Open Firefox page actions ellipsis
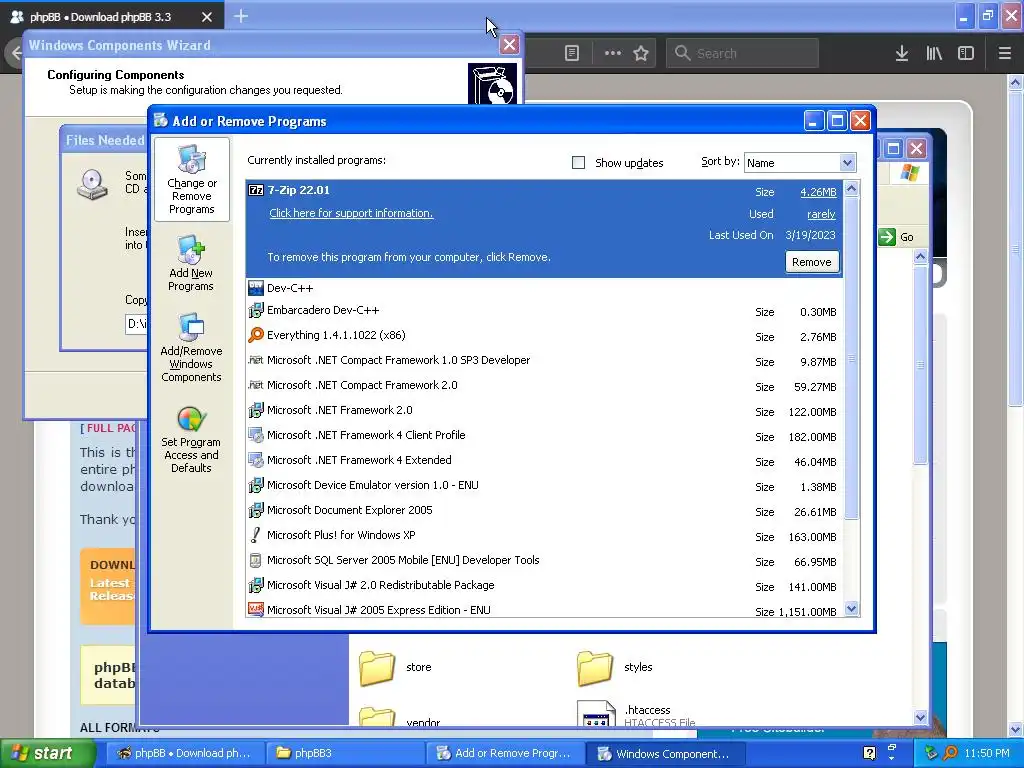This screenshot has height=768, width=1024. coord(613,54)
